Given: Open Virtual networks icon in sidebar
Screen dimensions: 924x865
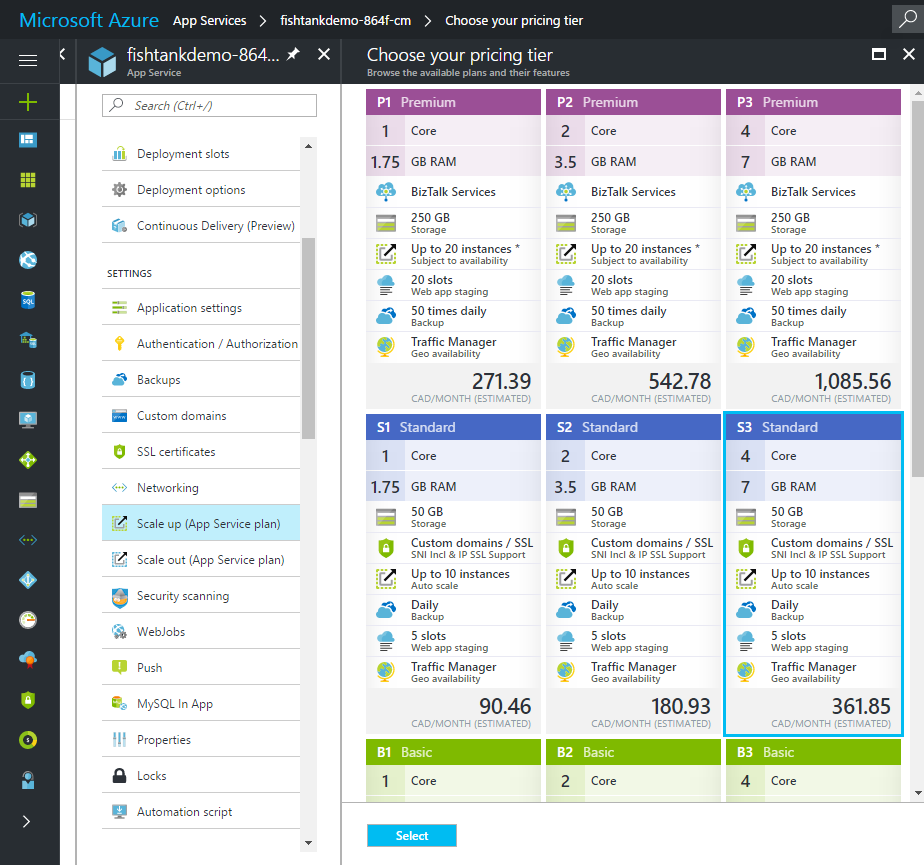Looking at the screenshot, I should pyautogui.click(x=28, y=540).
